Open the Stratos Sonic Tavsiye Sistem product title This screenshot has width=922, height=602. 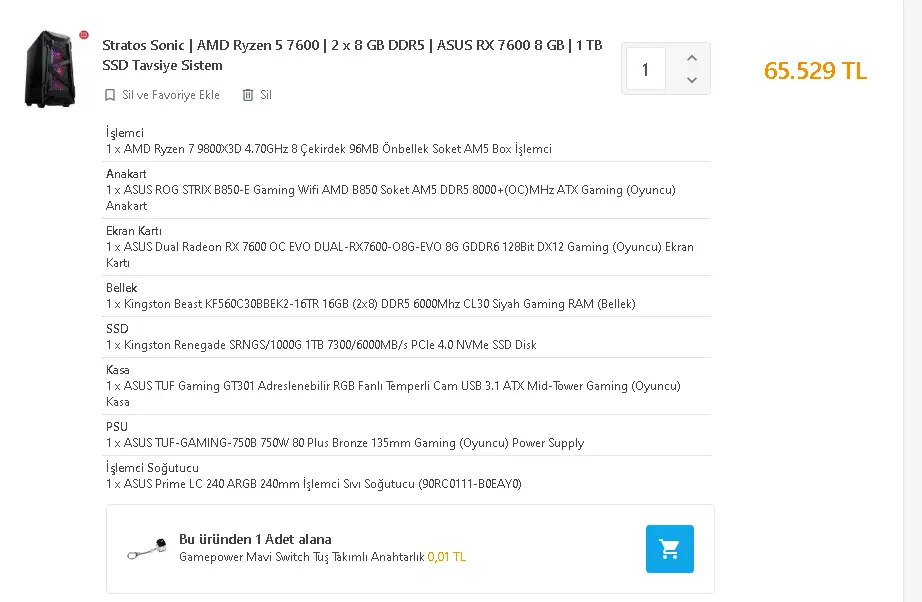(x=352, y=55)
